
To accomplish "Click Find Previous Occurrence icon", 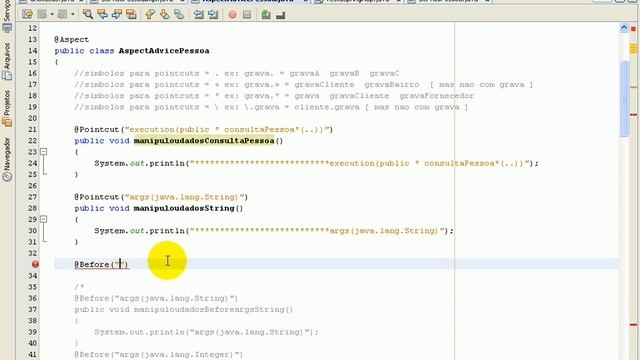I will (102, 15).
